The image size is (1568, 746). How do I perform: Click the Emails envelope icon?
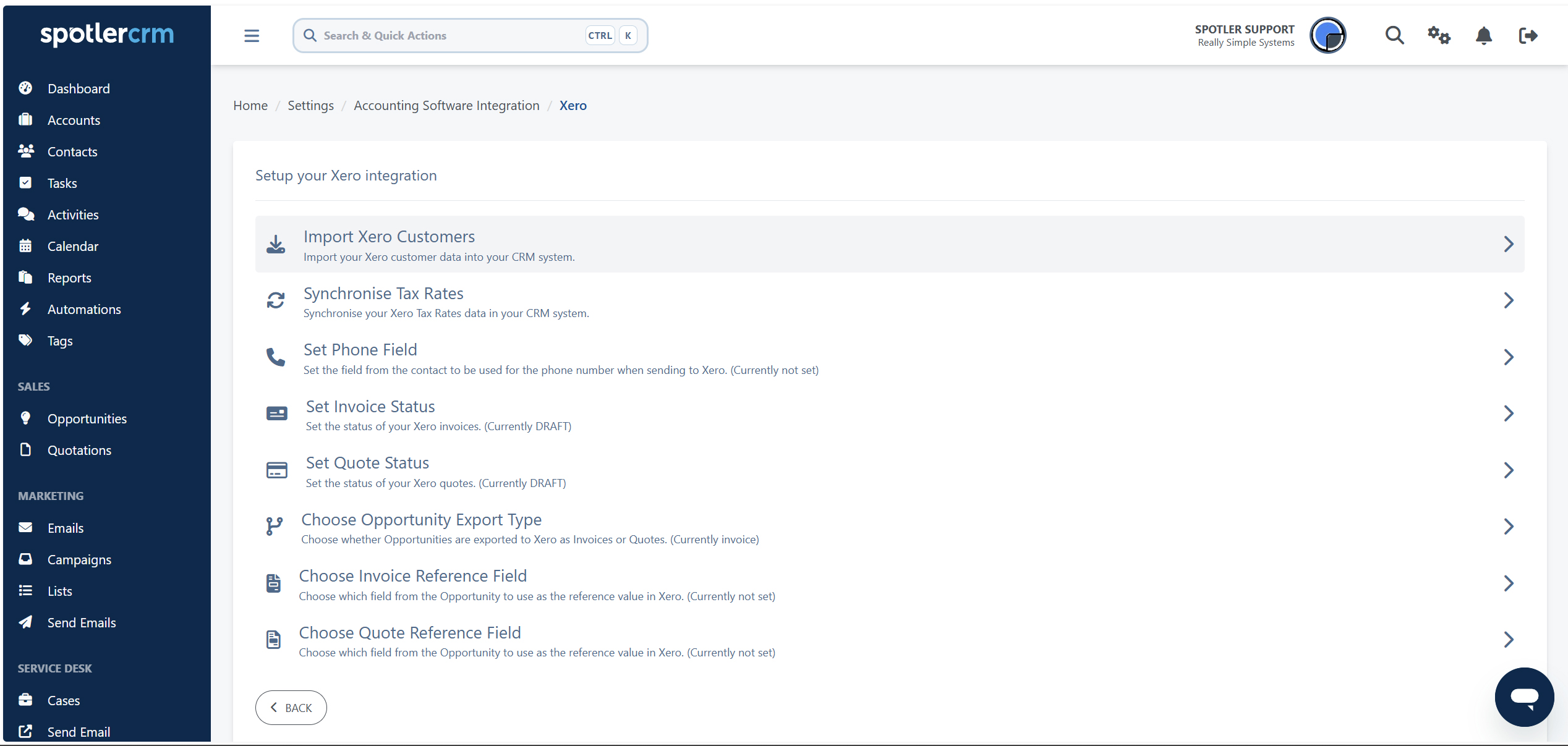pos(25,527)
